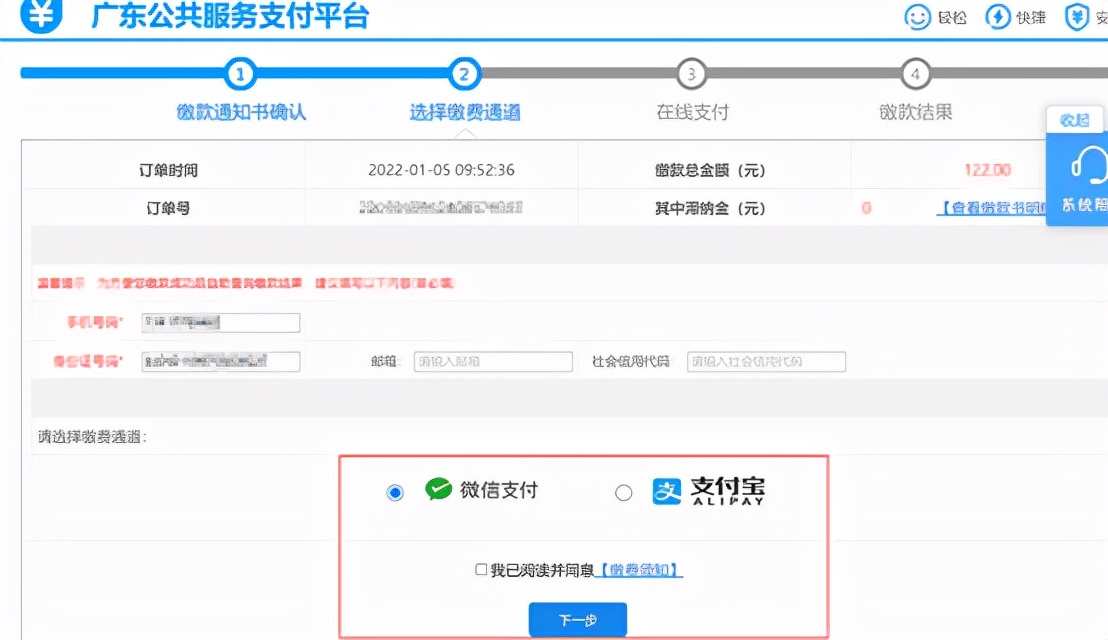
Task: Click step circle 4 for 缴款结果
Action: point(917,73)
